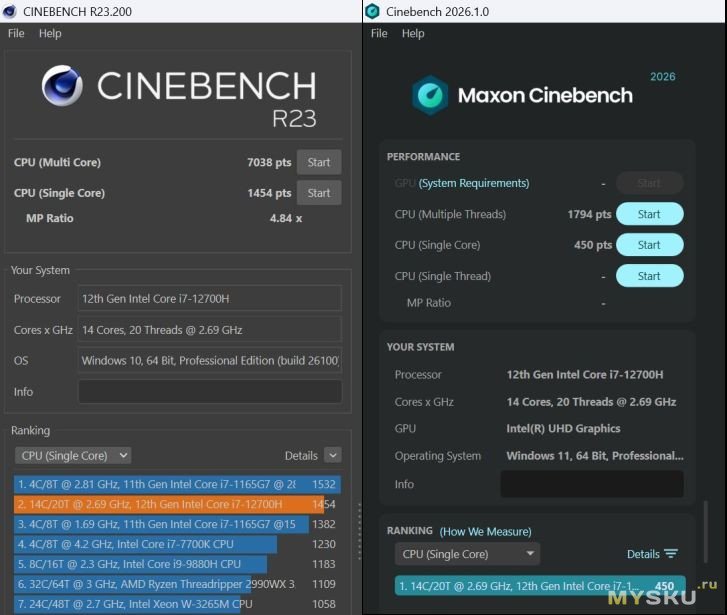Expand R23 ranking CPU (Single Core) dropdown
Screen dimensions: 727x615
click(72, 455)
